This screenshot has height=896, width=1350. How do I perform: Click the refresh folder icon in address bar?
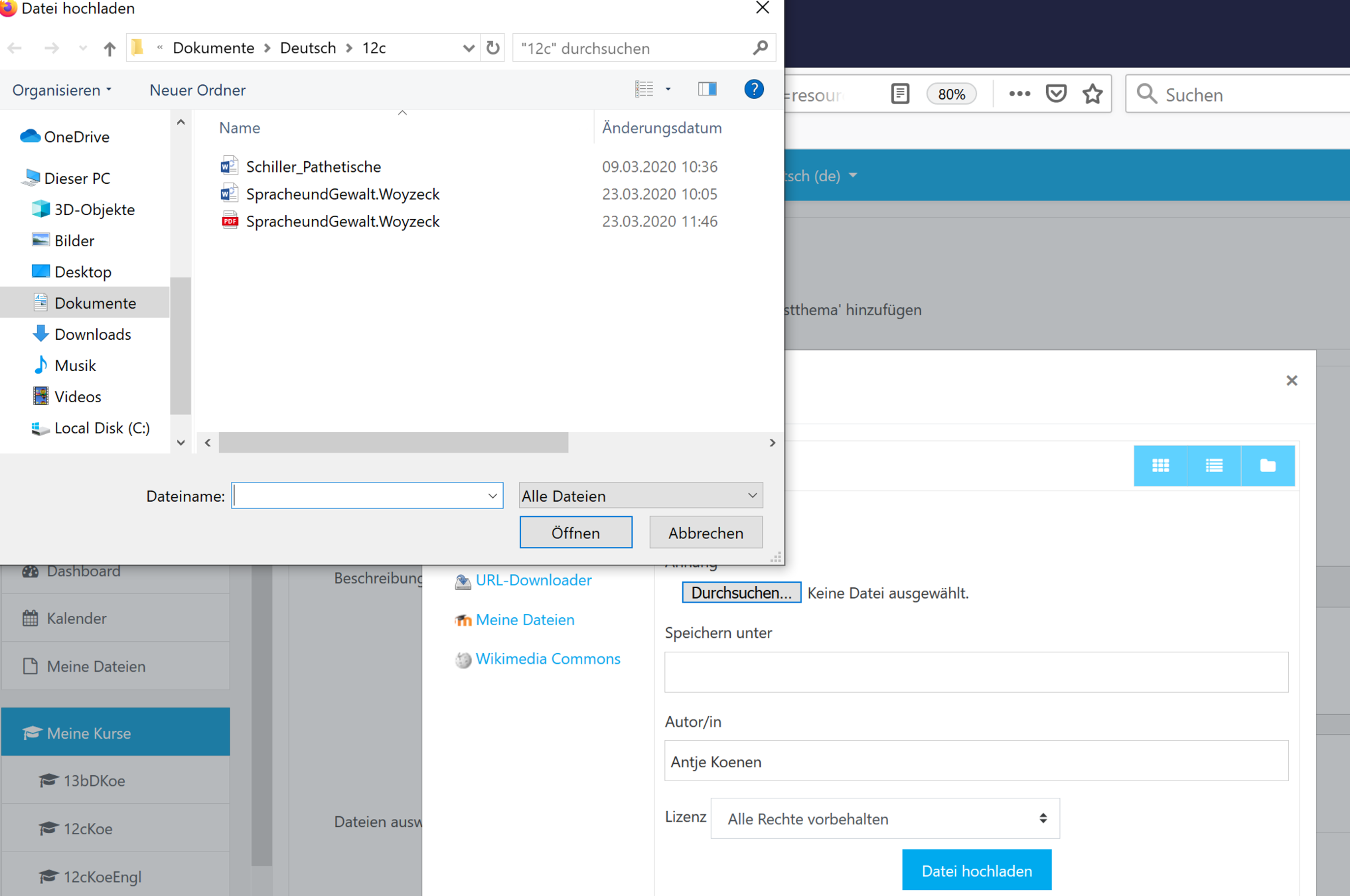(x=492, y=48)
